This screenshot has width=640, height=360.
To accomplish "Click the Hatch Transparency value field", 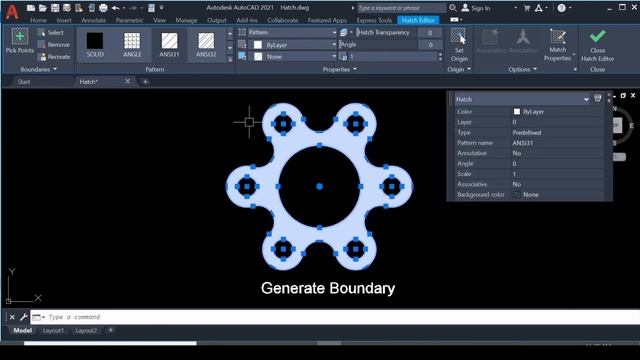I will click(x=430, y=33).
